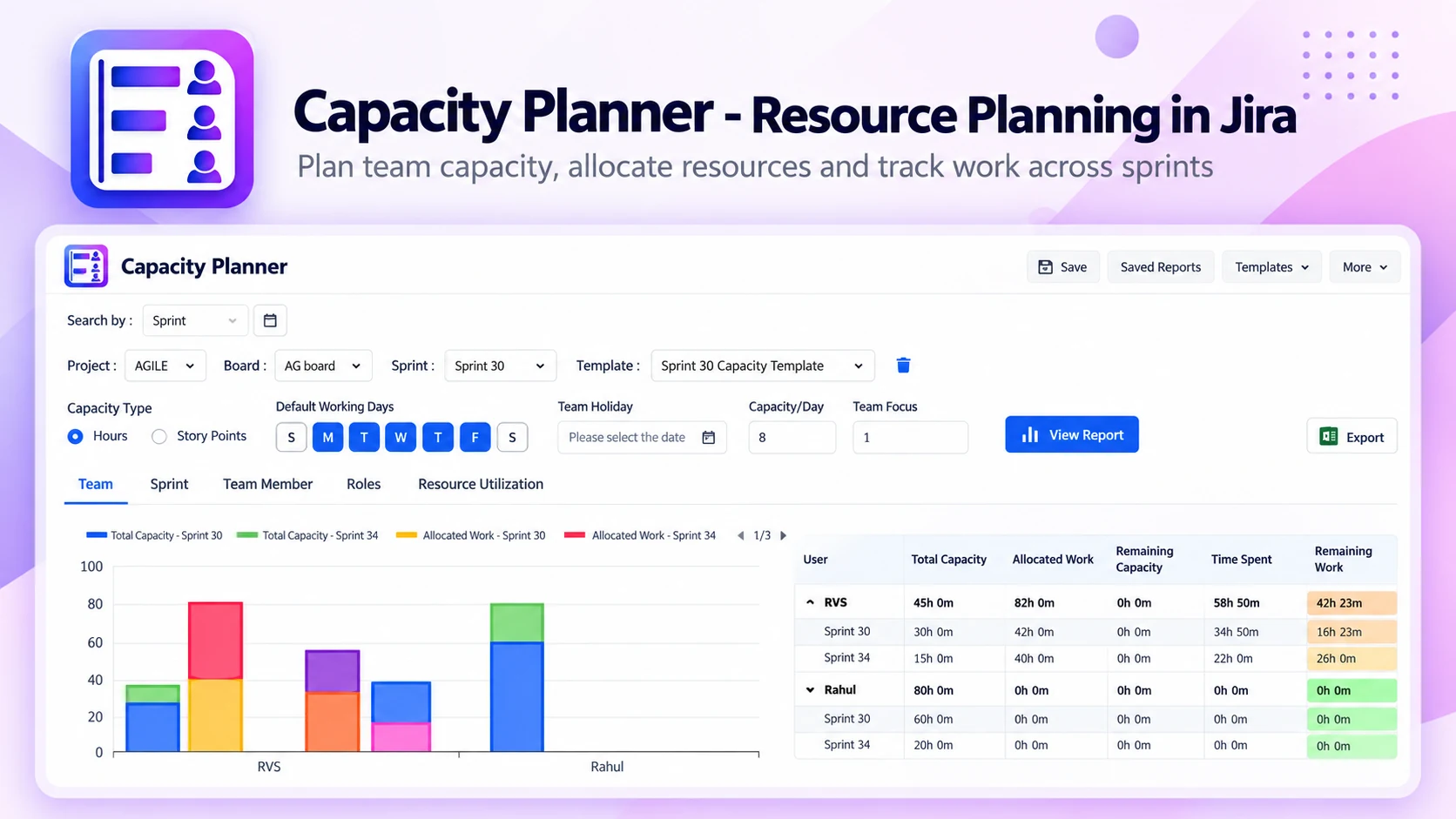1456x819 pixels.
Task: Switch to the Roles tab
Action: click(363, 484)
